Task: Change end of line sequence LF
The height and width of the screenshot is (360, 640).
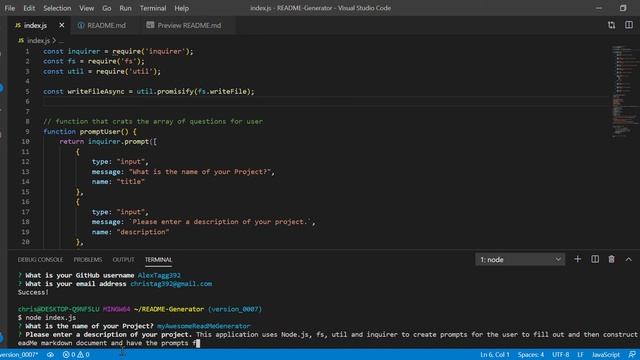Action: click(x=580, y=355)
